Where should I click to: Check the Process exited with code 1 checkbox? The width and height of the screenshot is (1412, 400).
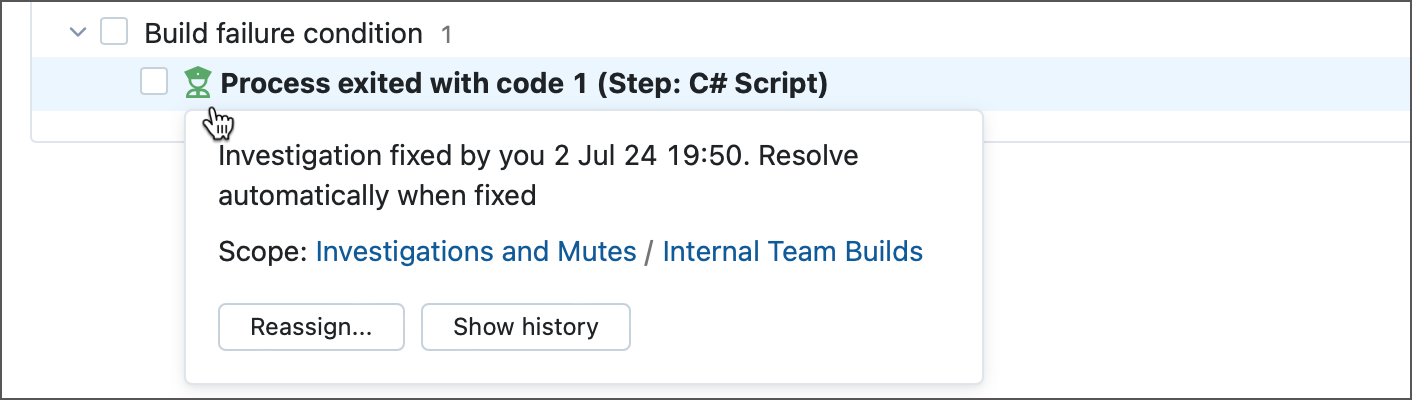coord(154,83)
